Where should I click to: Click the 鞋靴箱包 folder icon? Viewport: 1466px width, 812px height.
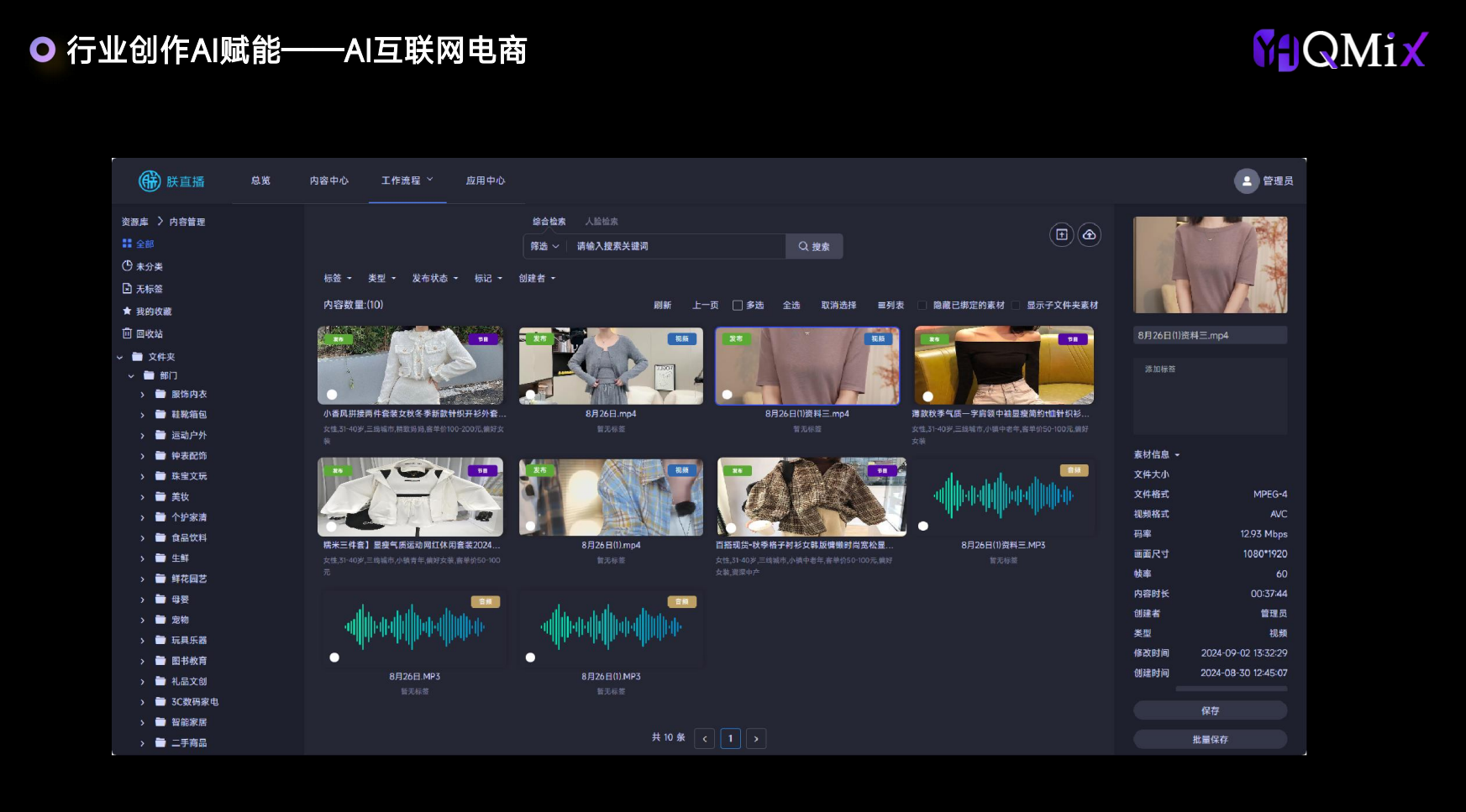tap(160, 414)
